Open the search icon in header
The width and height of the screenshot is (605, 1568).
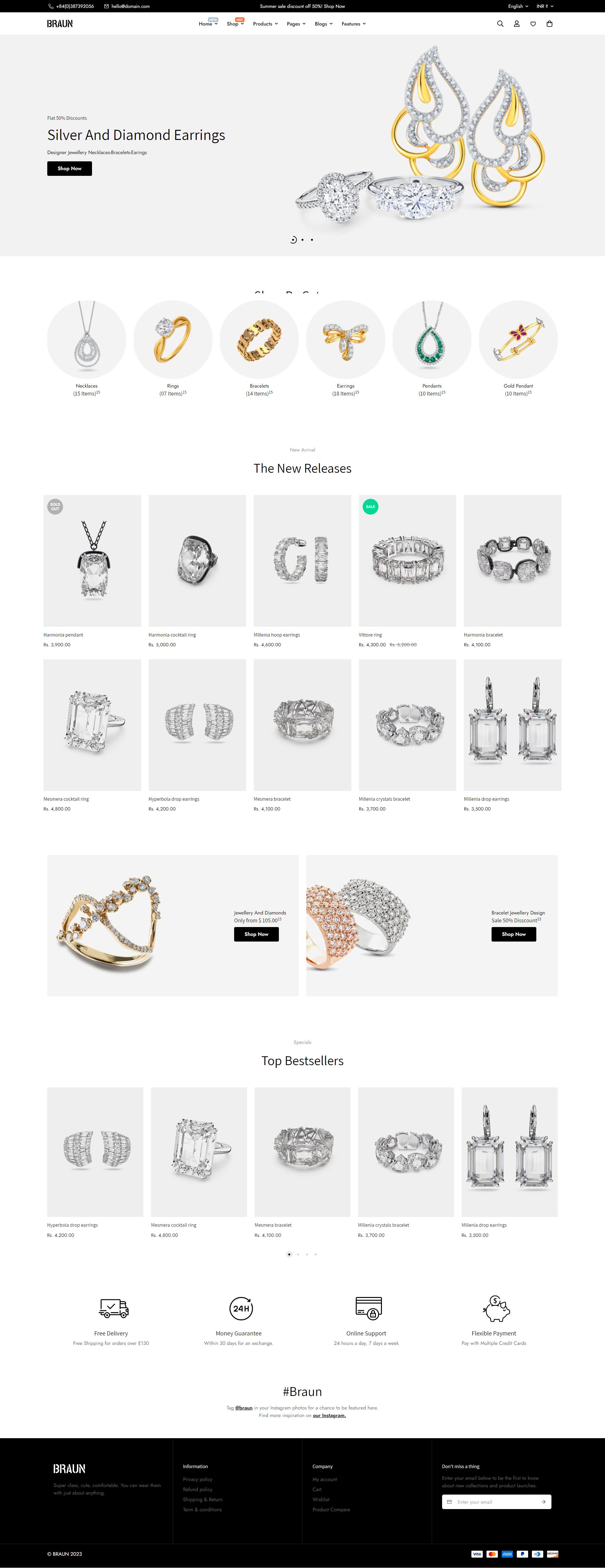(500, 24)
